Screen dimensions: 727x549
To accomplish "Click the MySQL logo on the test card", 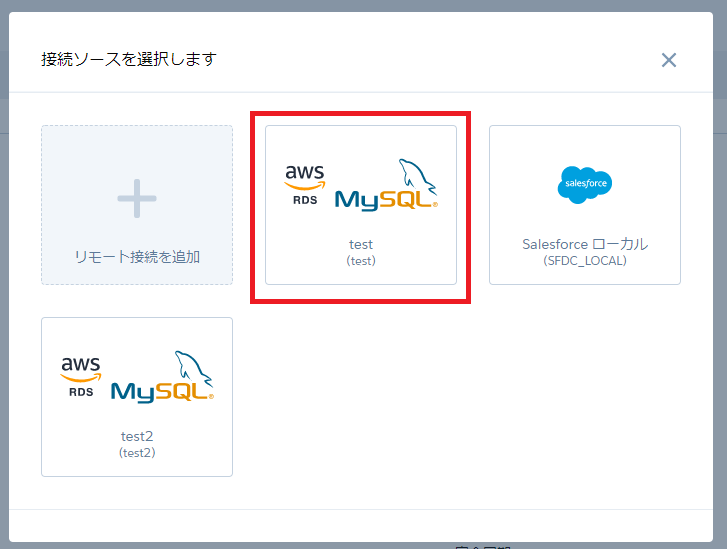I will tap(386, 185).
